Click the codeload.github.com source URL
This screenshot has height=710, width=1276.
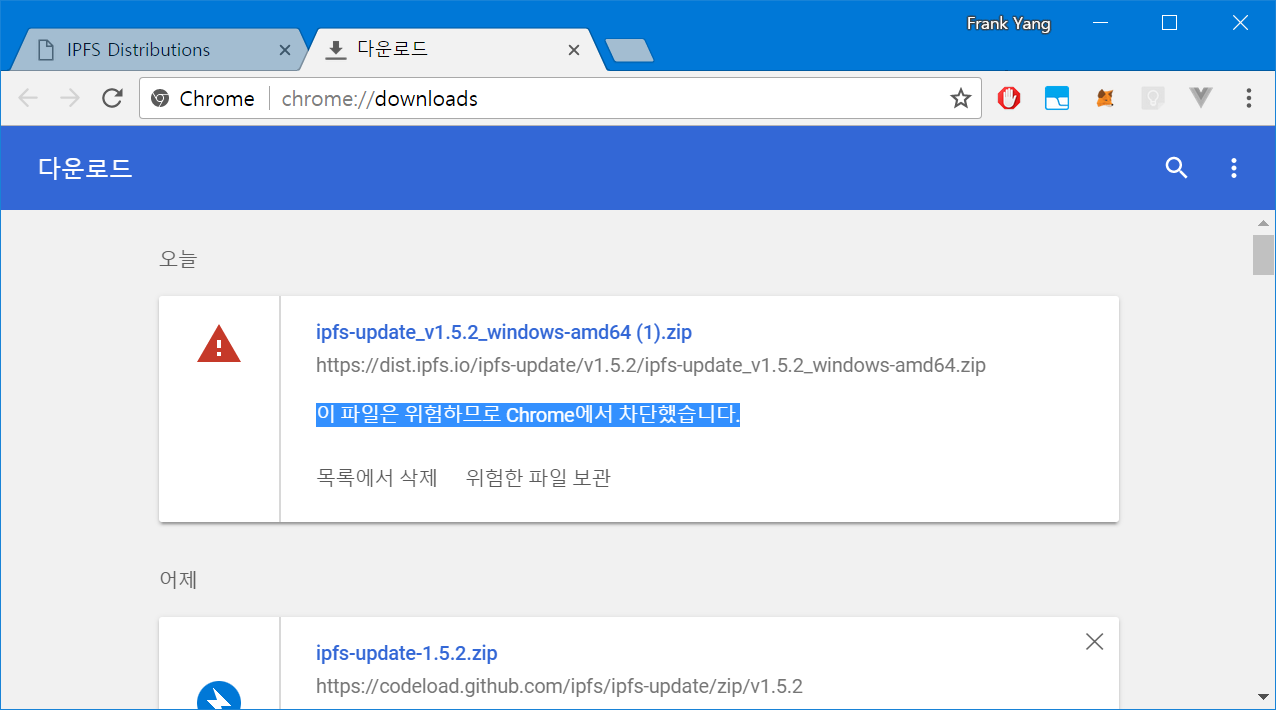coord(559,686)
